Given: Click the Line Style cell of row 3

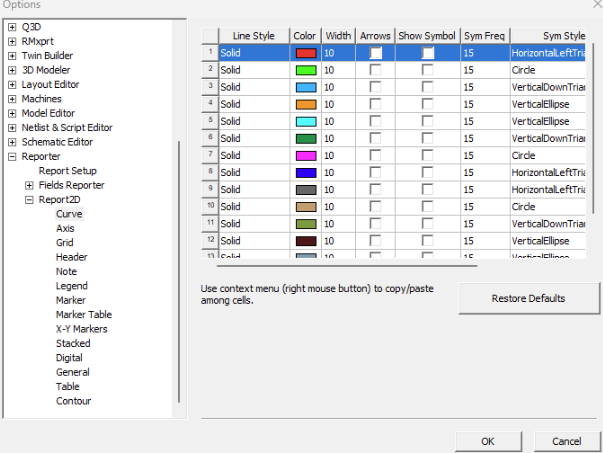Looking at the screenshot, I should (253, 87).
